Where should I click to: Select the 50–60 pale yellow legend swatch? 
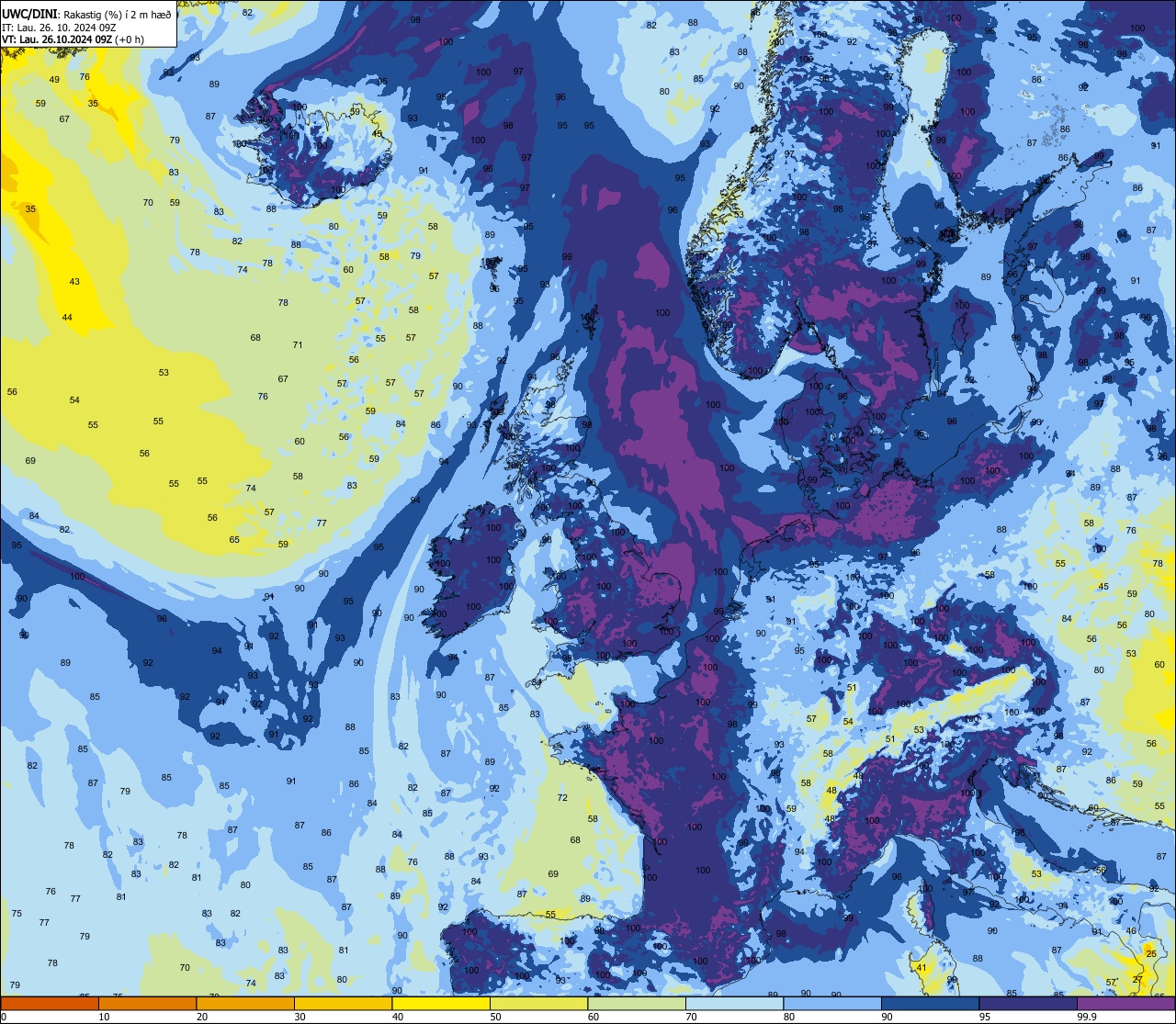click(x=538, y=1003)
